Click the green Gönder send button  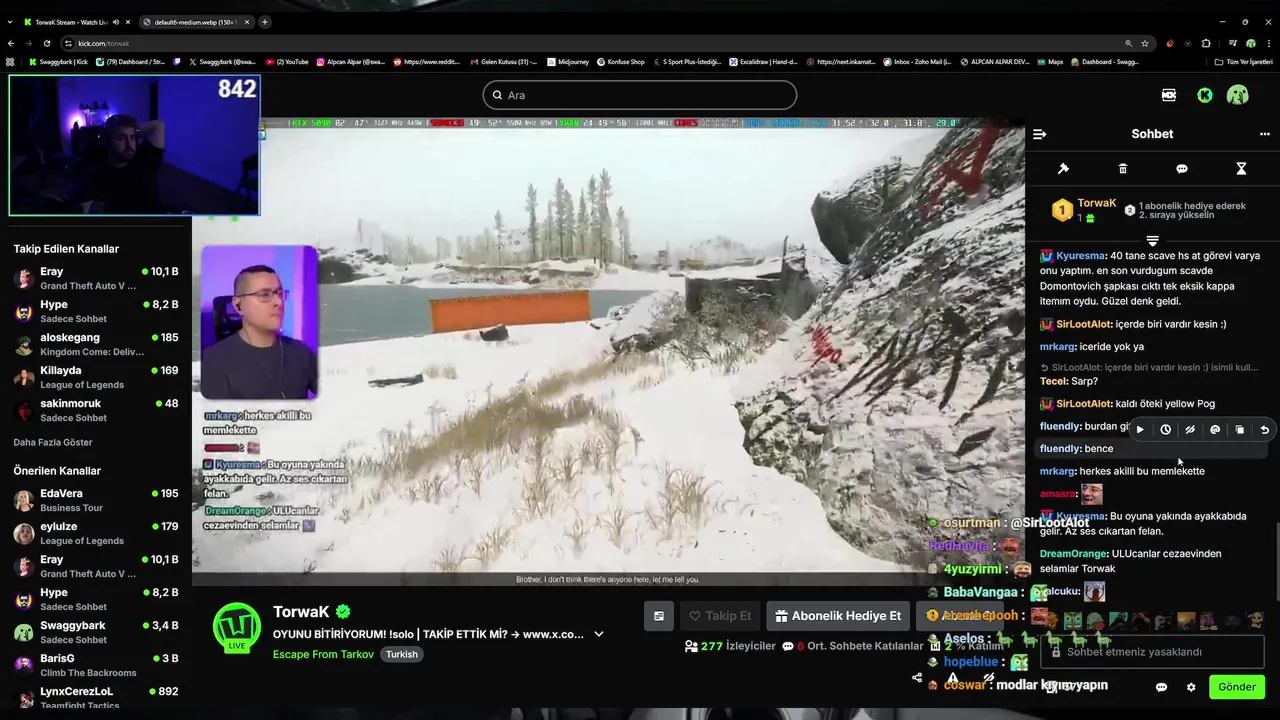coord(1236,687)
